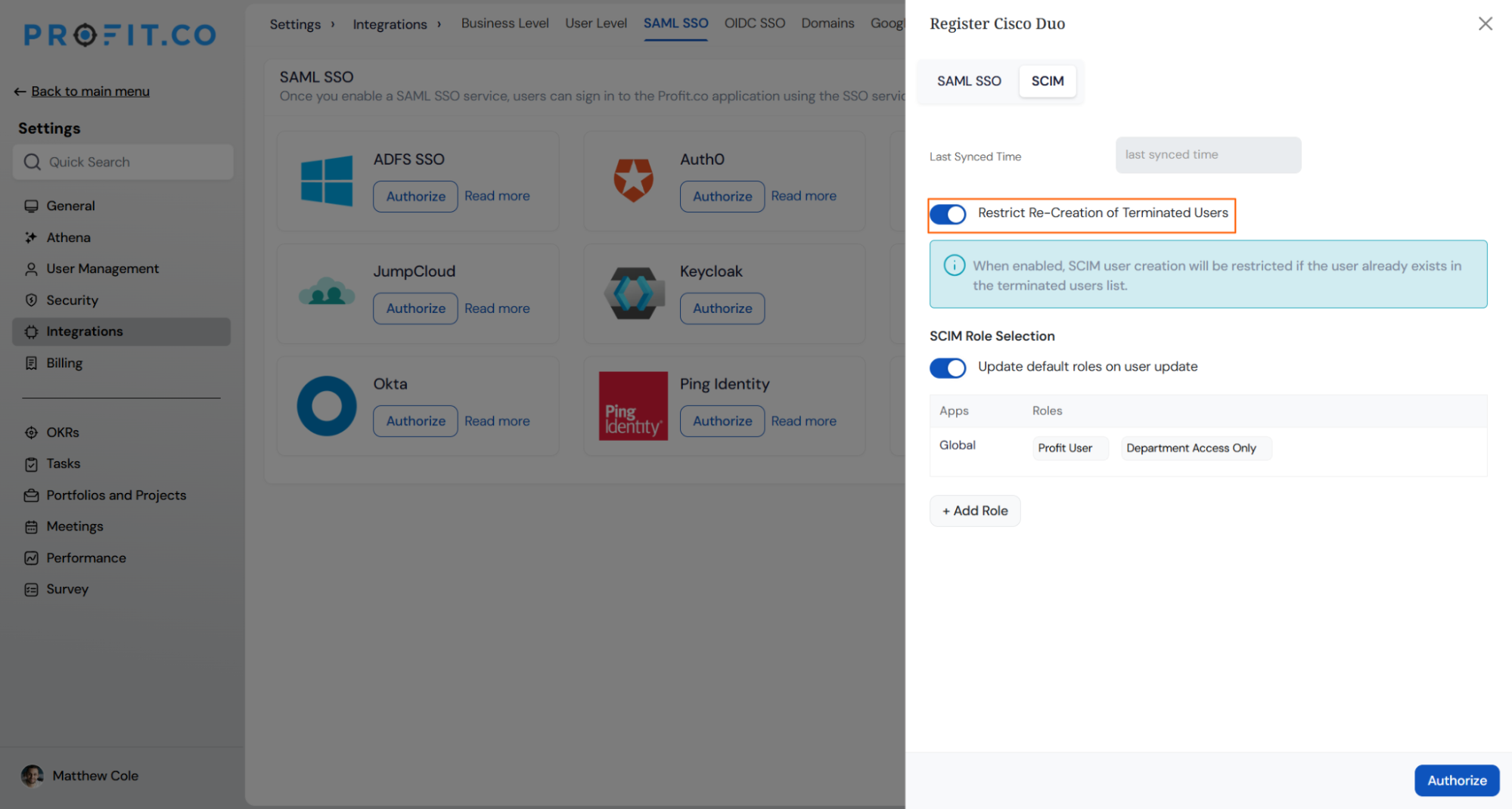Click the ADFS SSO Windows logo
1512x809 pixels.
pyautogui.click(x=327, y=181)
